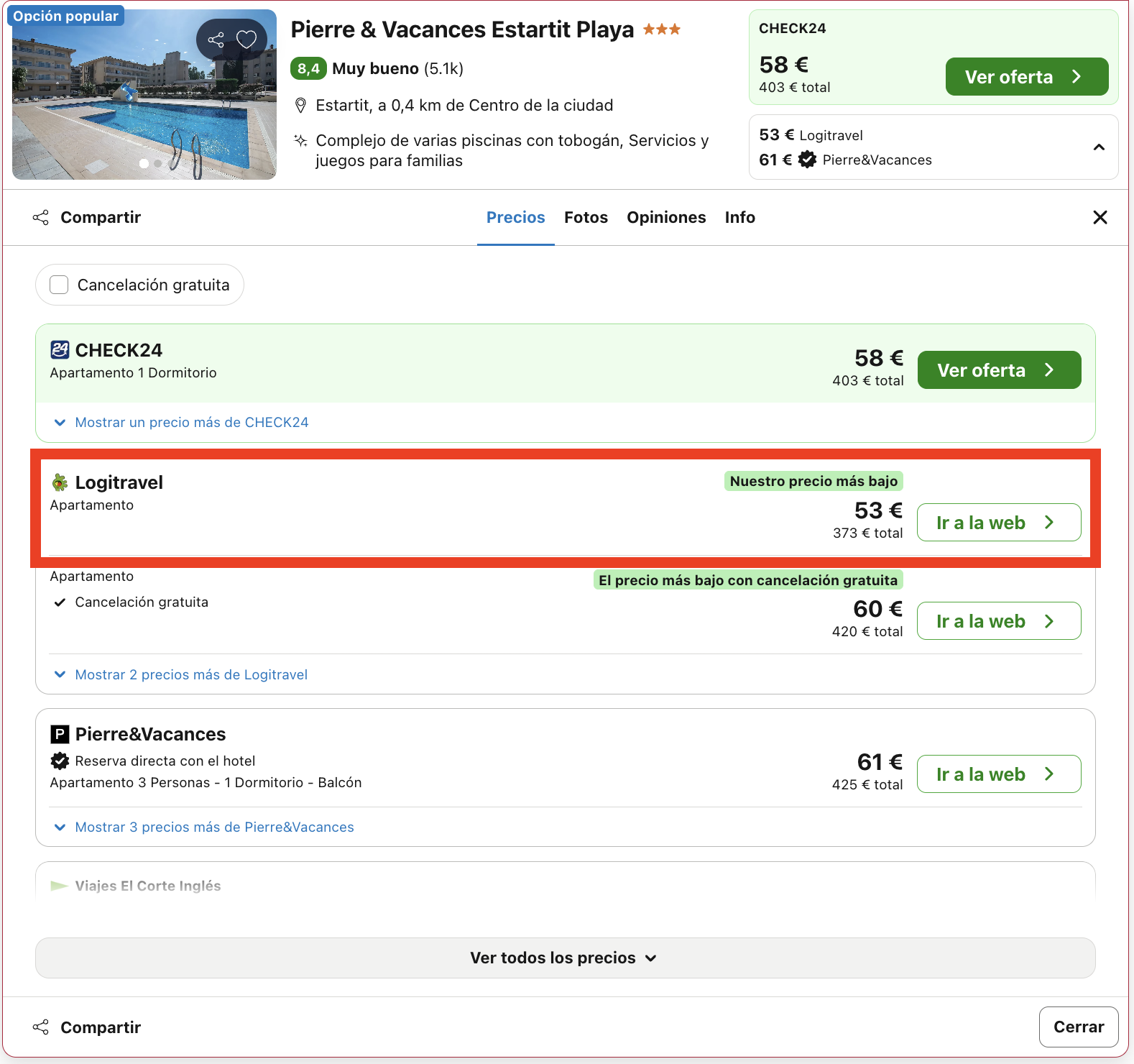Save hotel with heart icon on photo
The height and width of the screenshot is (1064, 1134).
tap(246, 40)
